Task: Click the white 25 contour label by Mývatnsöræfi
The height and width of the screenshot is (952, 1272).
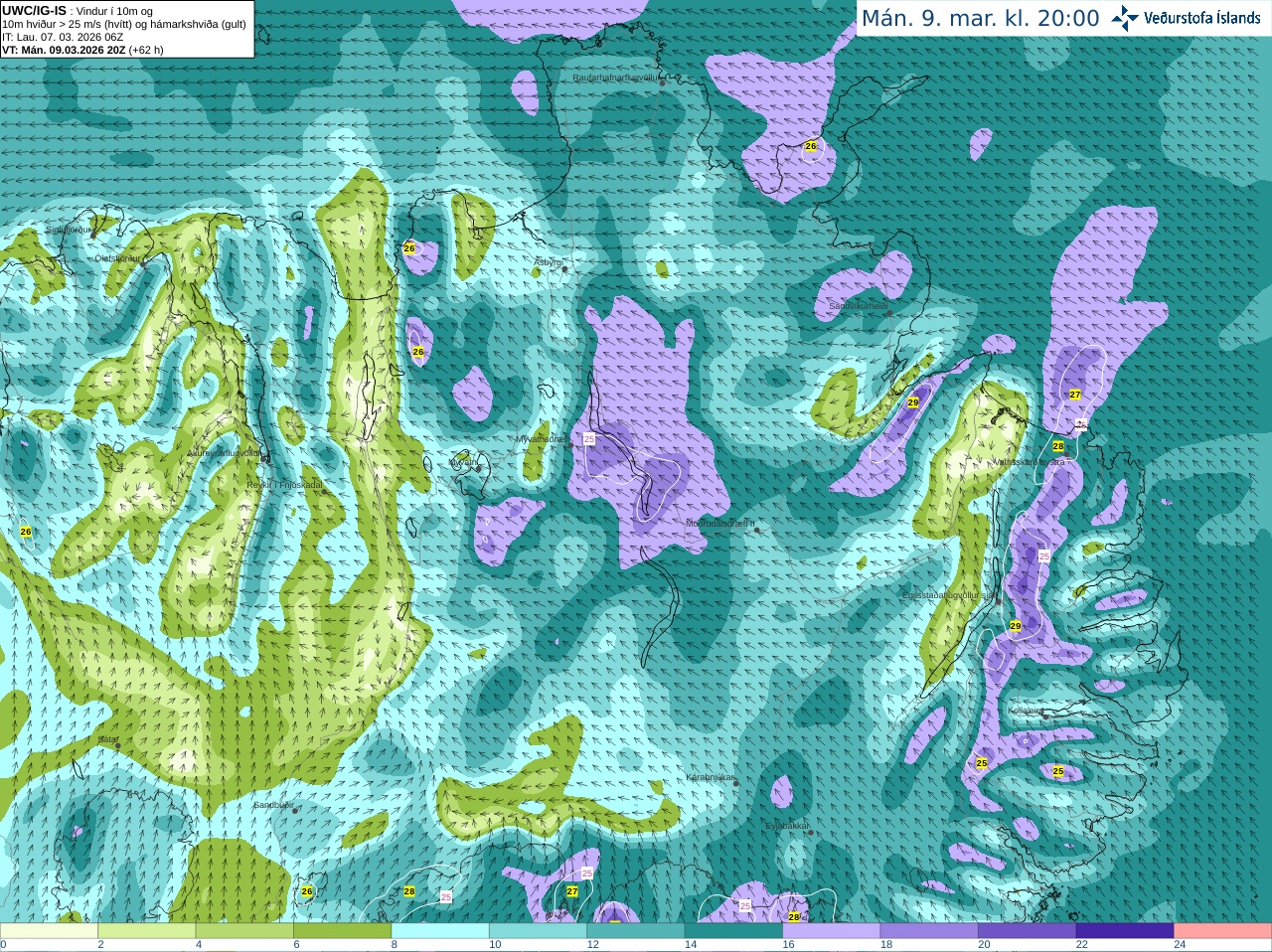Action: coord(589,438)
